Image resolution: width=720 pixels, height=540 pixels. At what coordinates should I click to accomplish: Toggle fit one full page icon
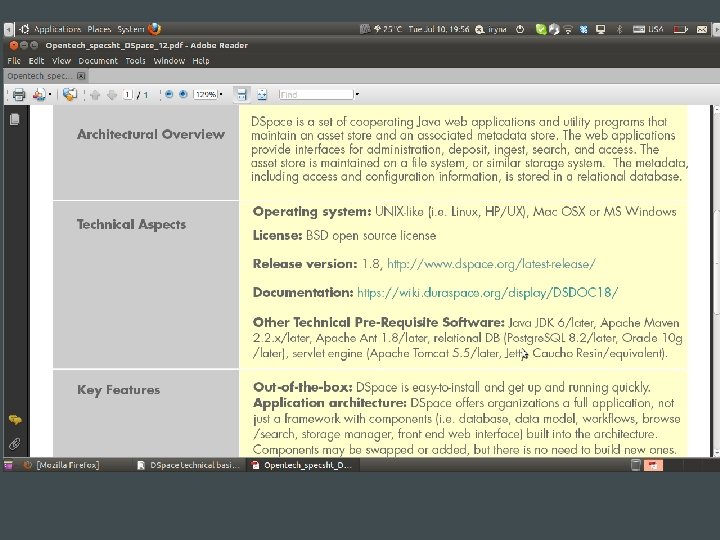pos(262,95)
